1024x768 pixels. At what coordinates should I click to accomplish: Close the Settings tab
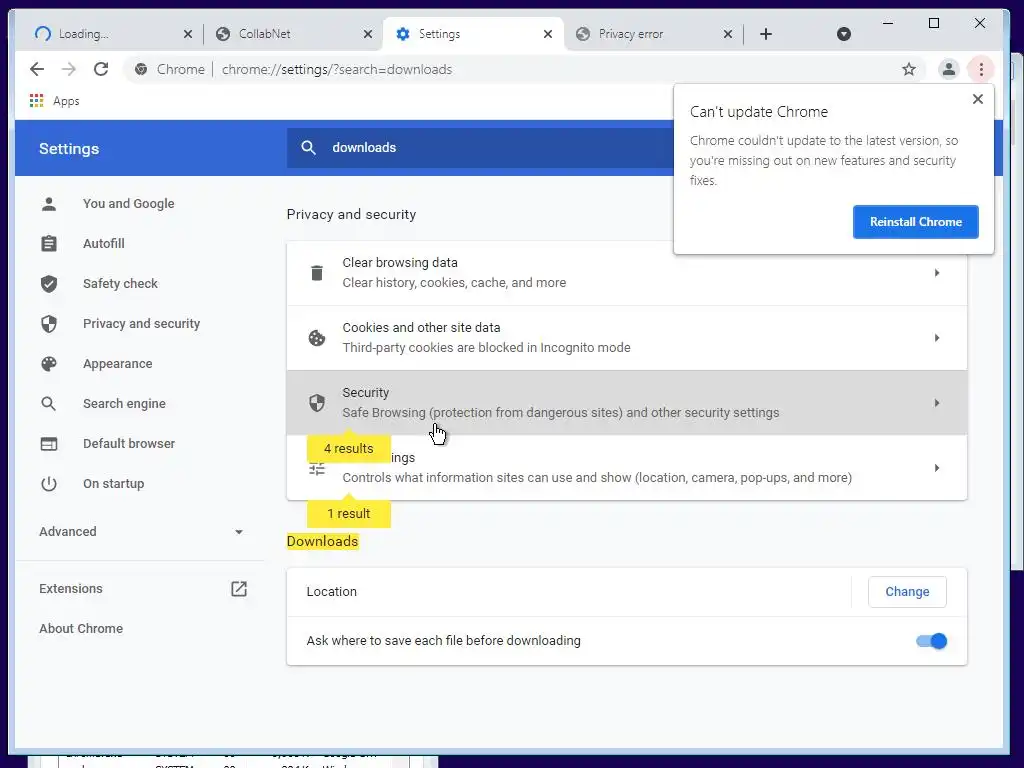548,34
